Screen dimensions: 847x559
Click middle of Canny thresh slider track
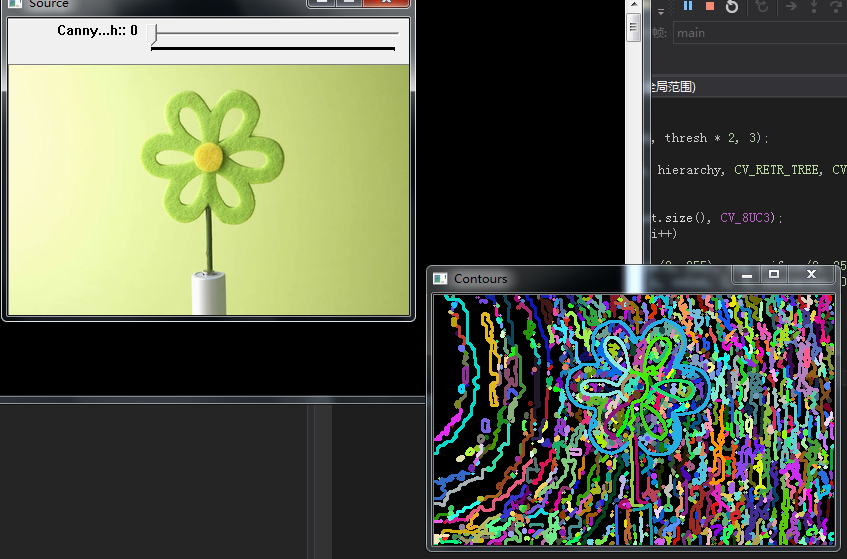(277, 33)
